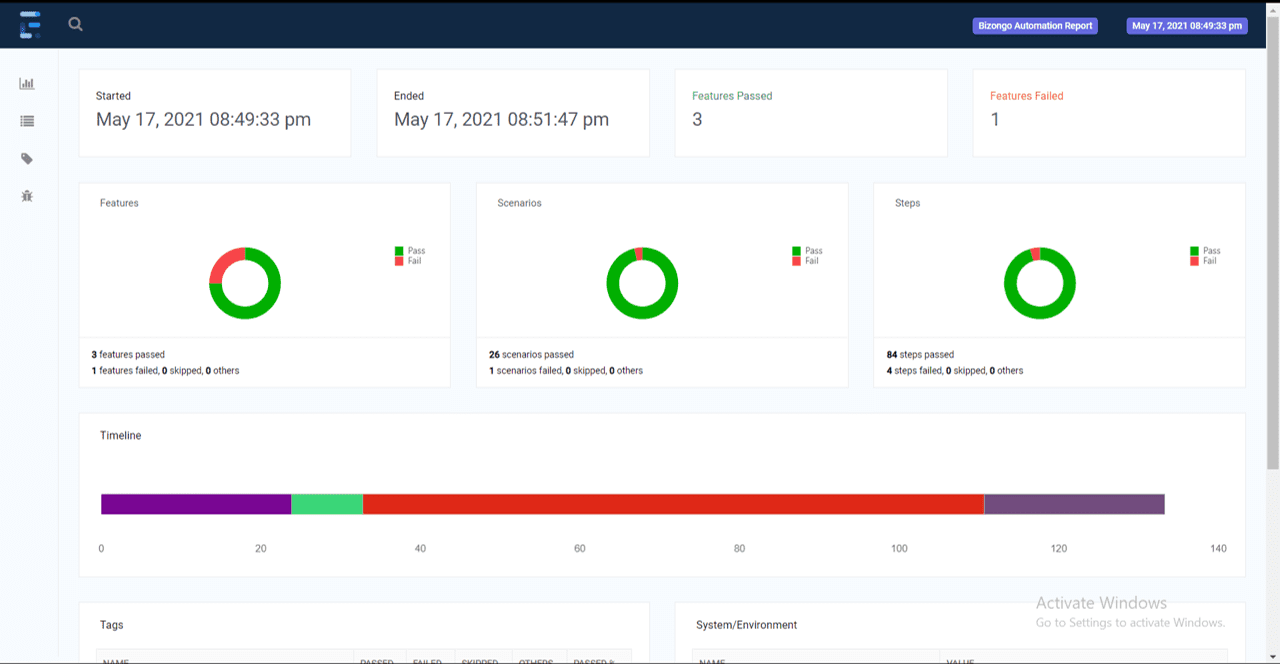The image size is (1280, 664).
Task: Click the red timeline segment
Action: [x=673, y=504]
